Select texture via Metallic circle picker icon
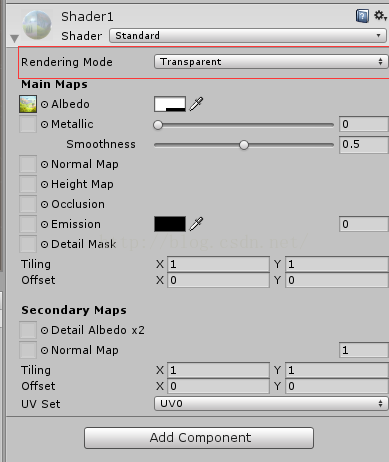389x462 pixels. (x=44, y=124)
